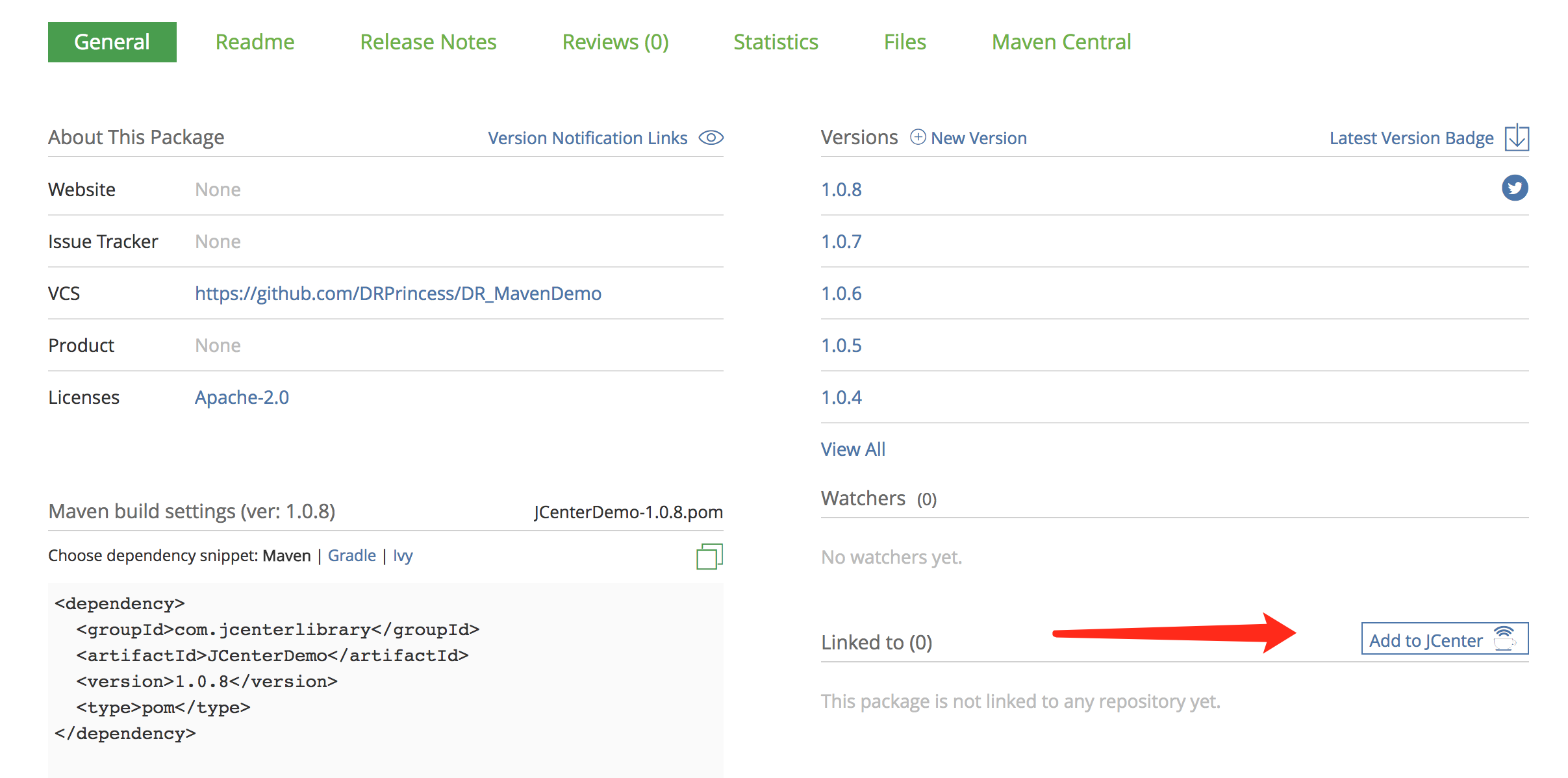Open the Release Notes tab
This screenshot has width=1568, height=778.
428,42
